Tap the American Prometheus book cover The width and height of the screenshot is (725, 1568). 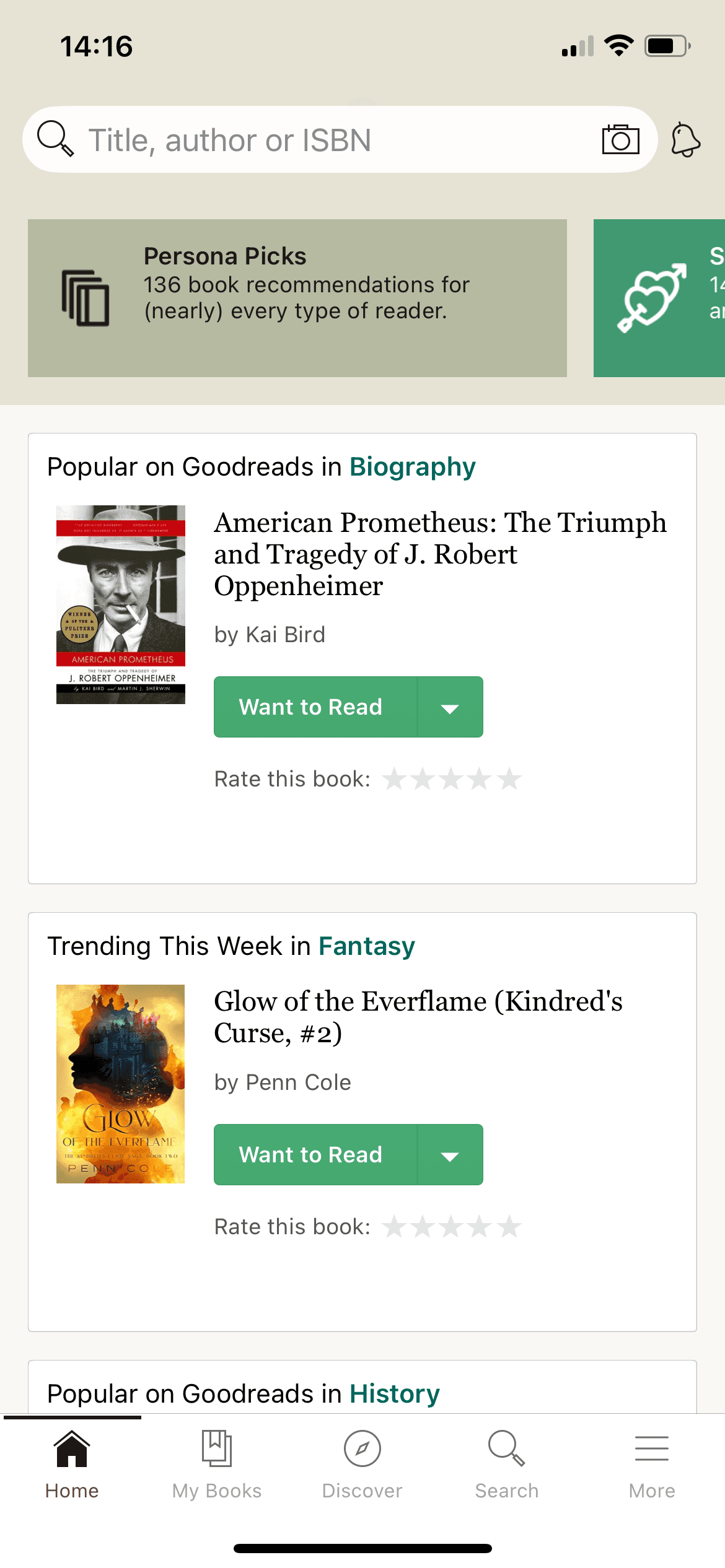pos(121,604)
